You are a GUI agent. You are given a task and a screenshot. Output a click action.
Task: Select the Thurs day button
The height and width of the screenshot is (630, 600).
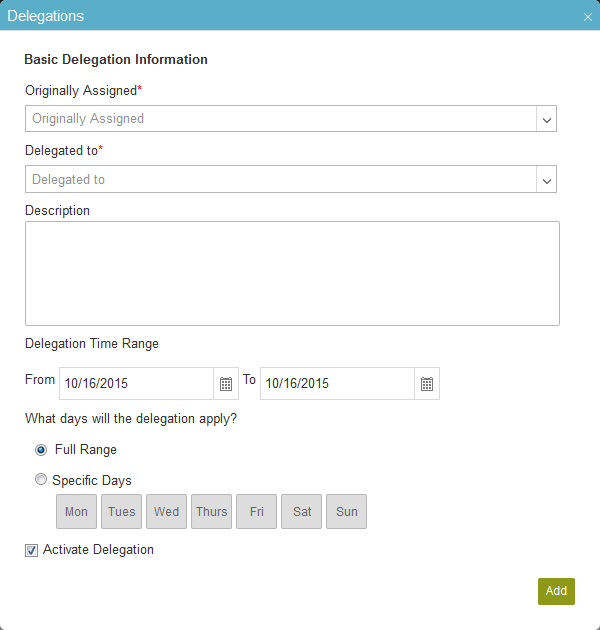tap(211, 511)
